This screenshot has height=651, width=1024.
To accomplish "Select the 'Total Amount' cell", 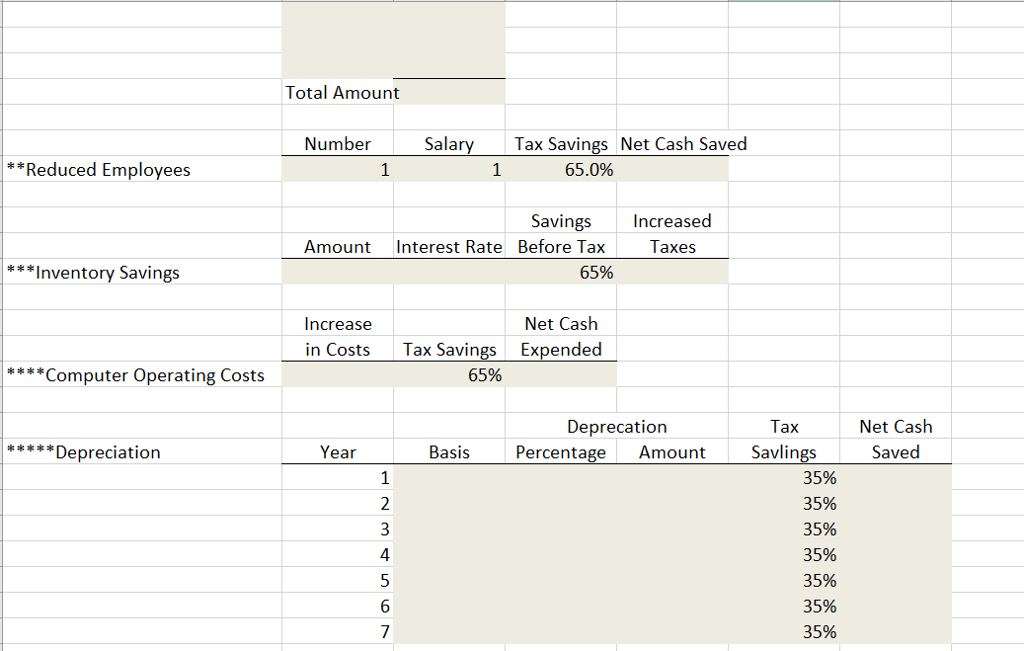I will coord(338,92).
